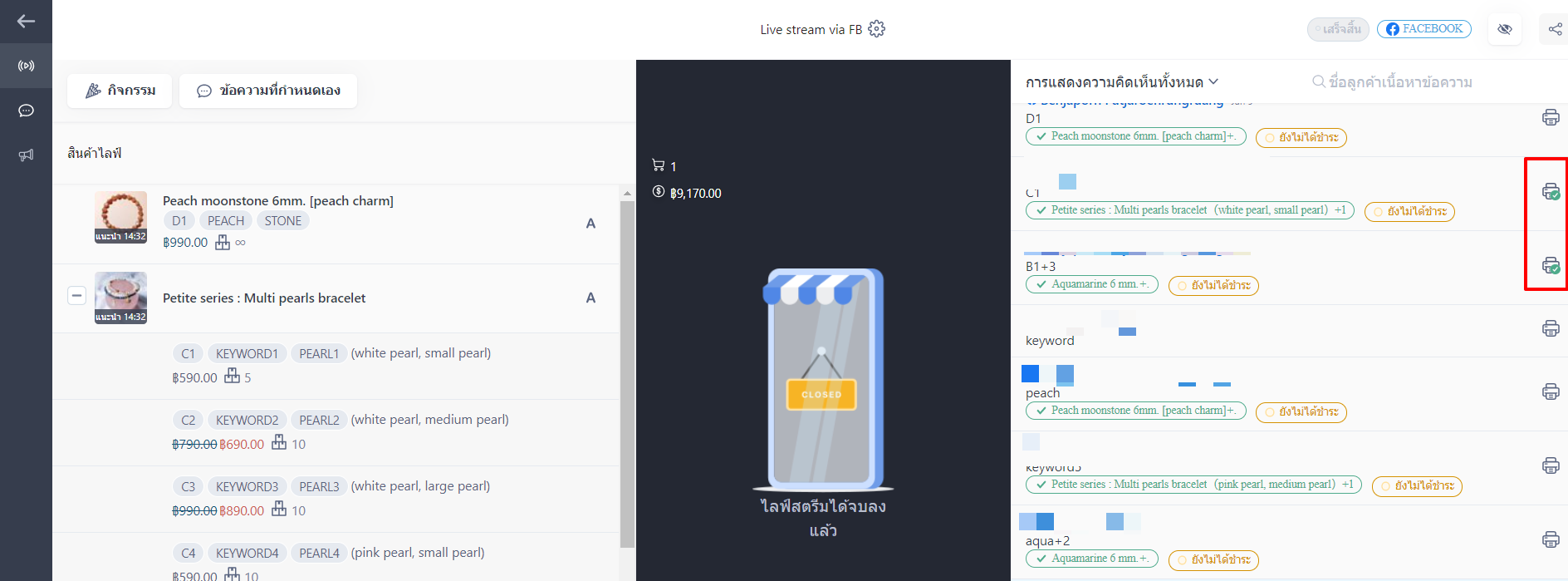Click the stock icon for C3 ฿890.00

(x=279, y=509)
